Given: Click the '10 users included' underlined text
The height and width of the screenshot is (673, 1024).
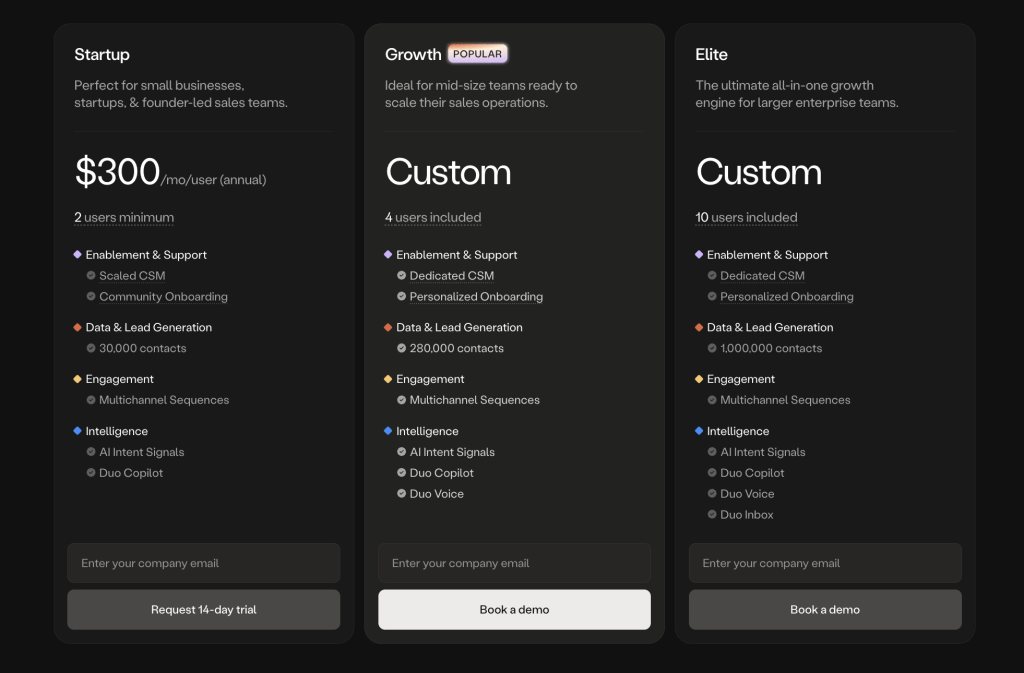Looking at the screenshot, I should [x=746, y=218].
